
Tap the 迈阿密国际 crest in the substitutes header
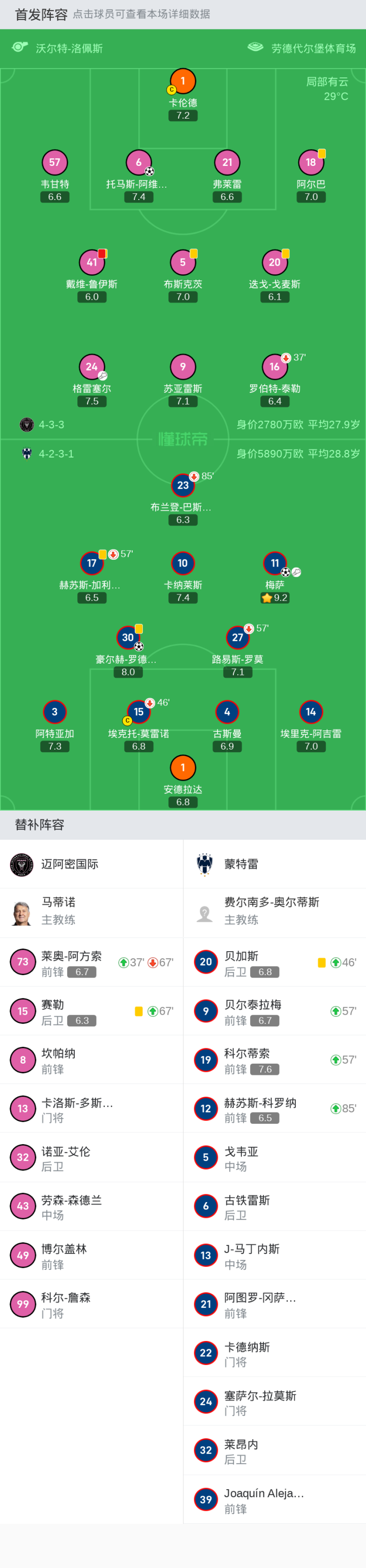click(x=22, y=864)
